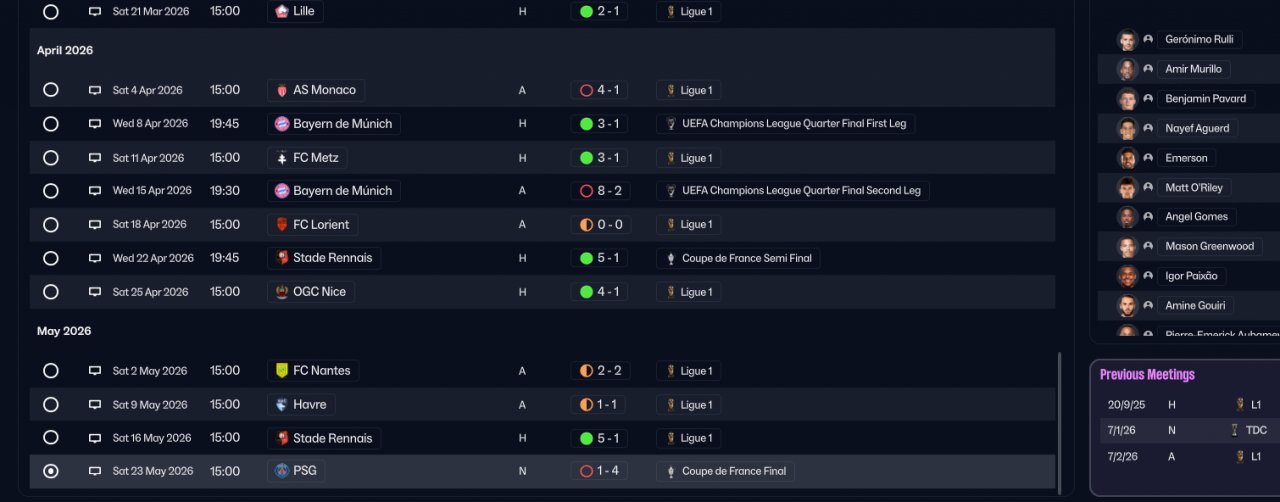Screen dimensions: 1280x502
Task: Click Mason Greenwood's portrait icon
Action: click(x=1127, y=246)
